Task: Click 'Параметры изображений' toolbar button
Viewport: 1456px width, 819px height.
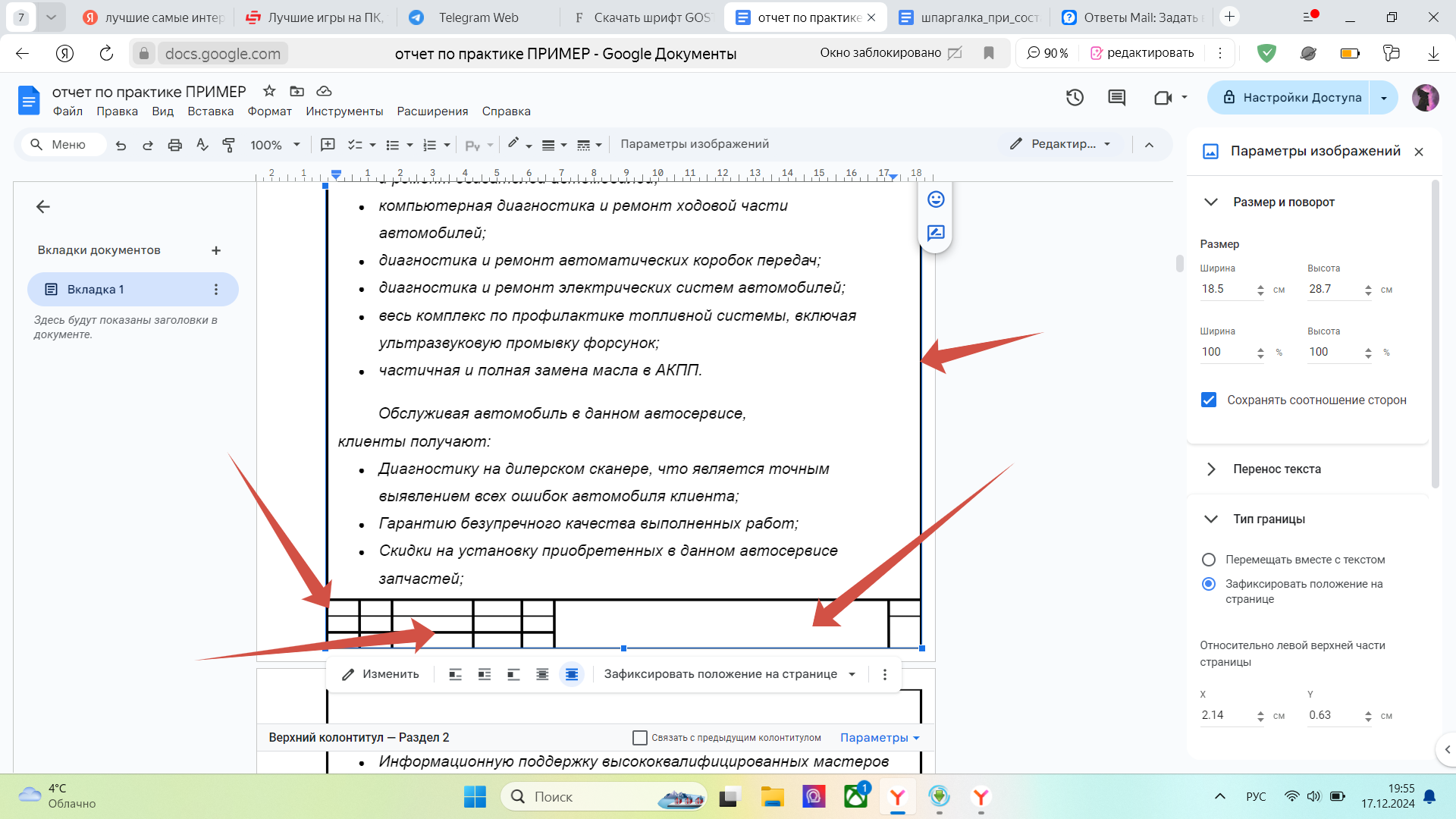Action: pos(695,144)
